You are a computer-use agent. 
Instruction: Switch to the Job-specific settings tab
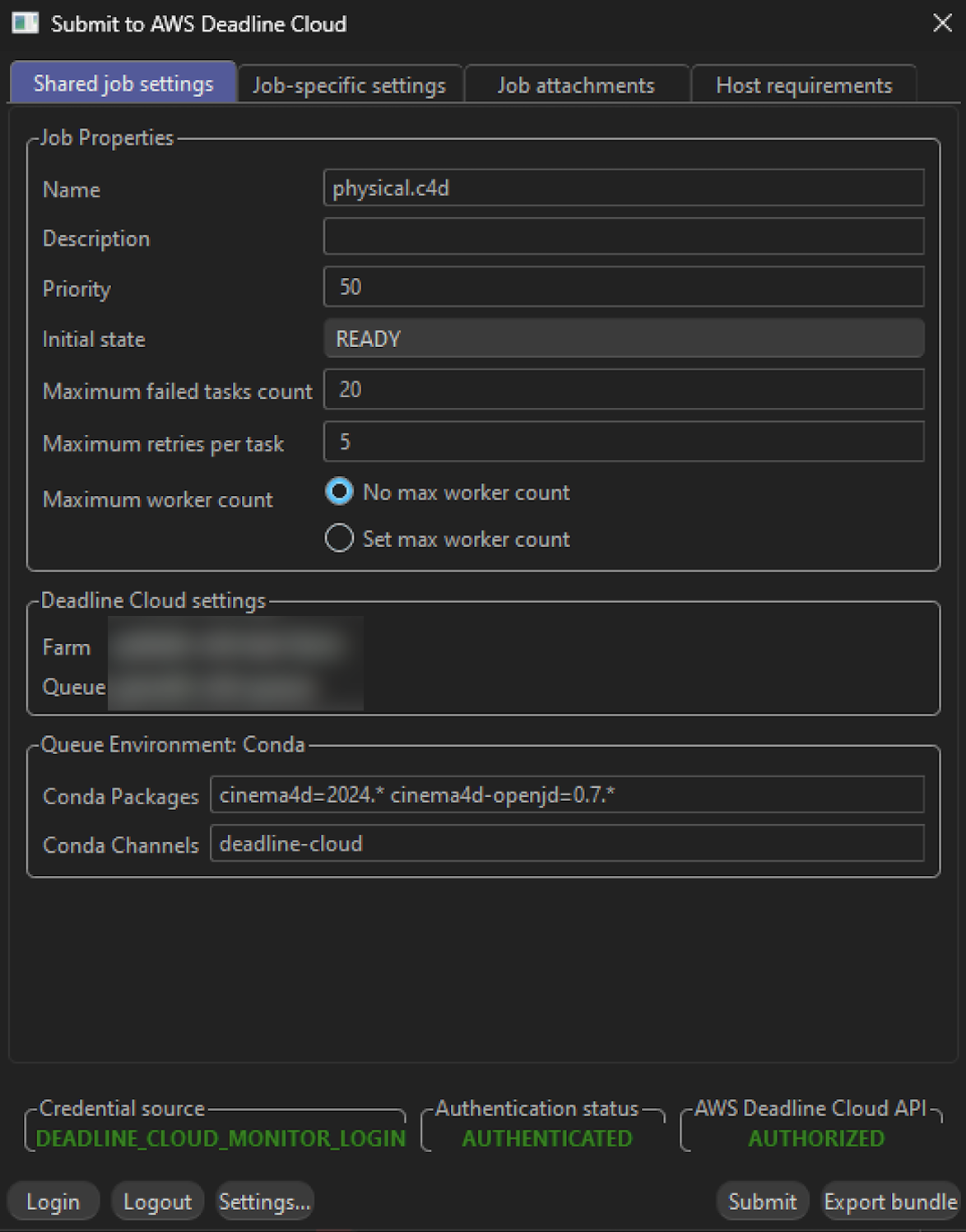349,84
